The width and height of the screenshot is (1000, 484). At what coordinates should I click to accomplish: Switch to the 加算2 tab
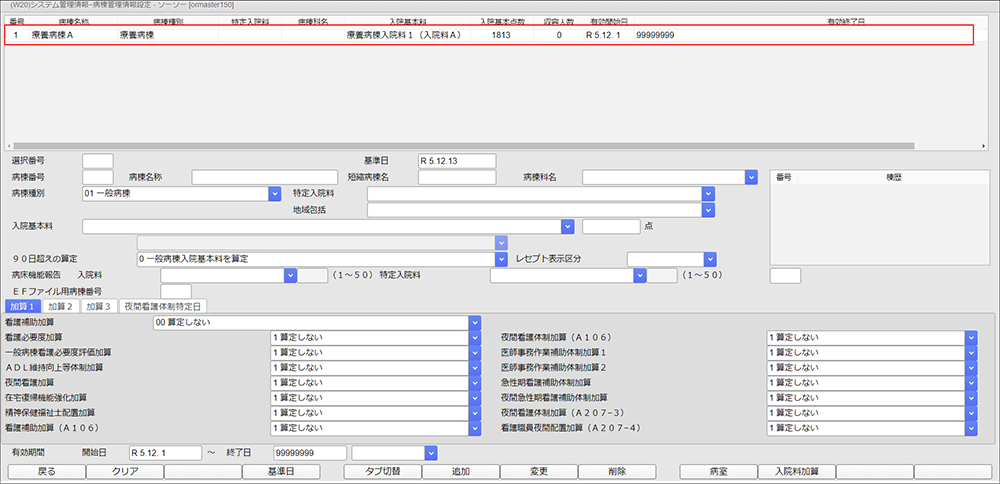click(x=61, y=306)
